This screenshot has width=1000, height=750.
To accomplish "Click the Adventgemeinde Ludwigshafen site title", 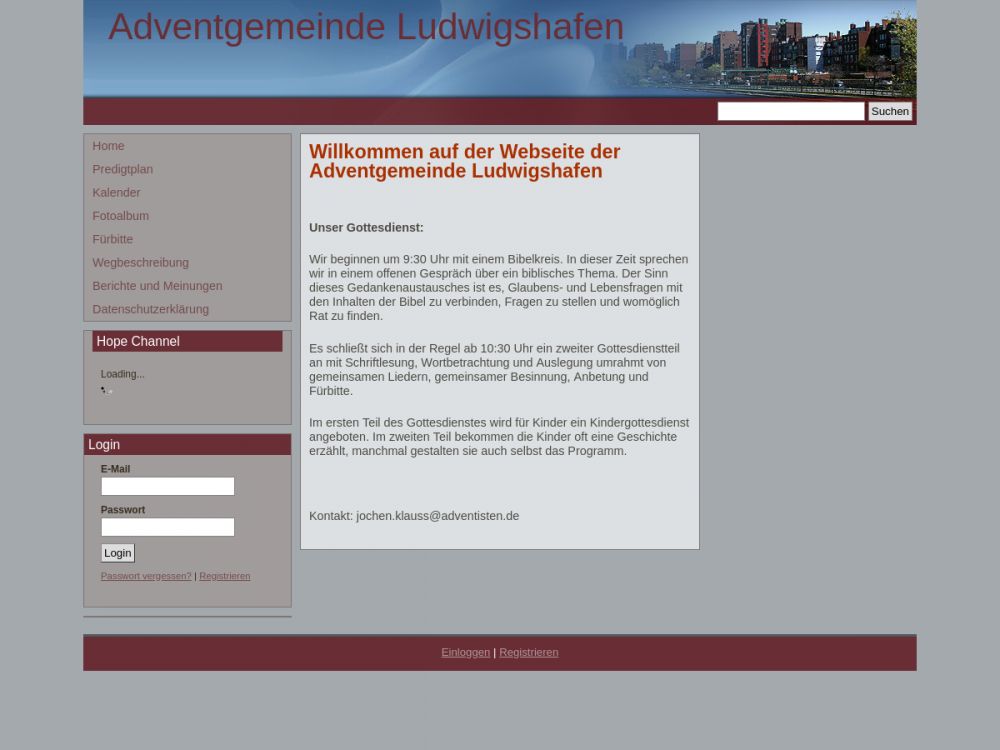I will point(366,27).
